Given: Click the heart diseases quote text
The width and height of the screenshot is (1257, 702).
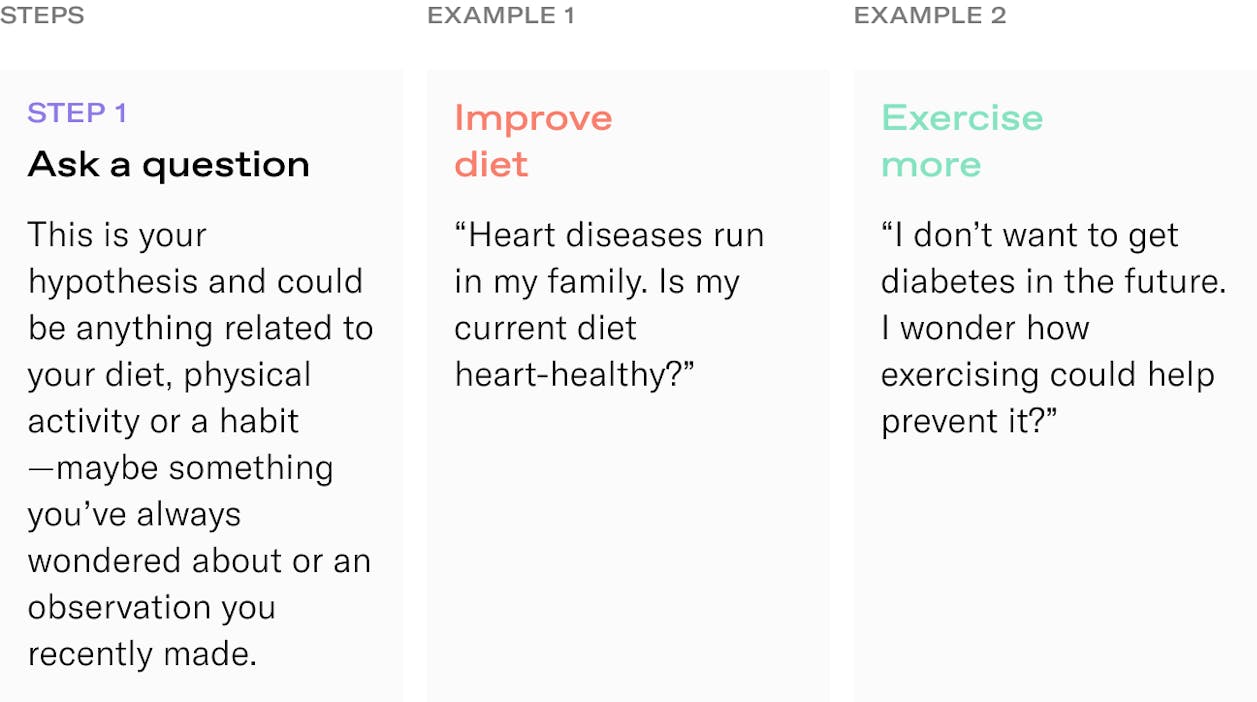Looking at the screenshot, I should 609,305.
